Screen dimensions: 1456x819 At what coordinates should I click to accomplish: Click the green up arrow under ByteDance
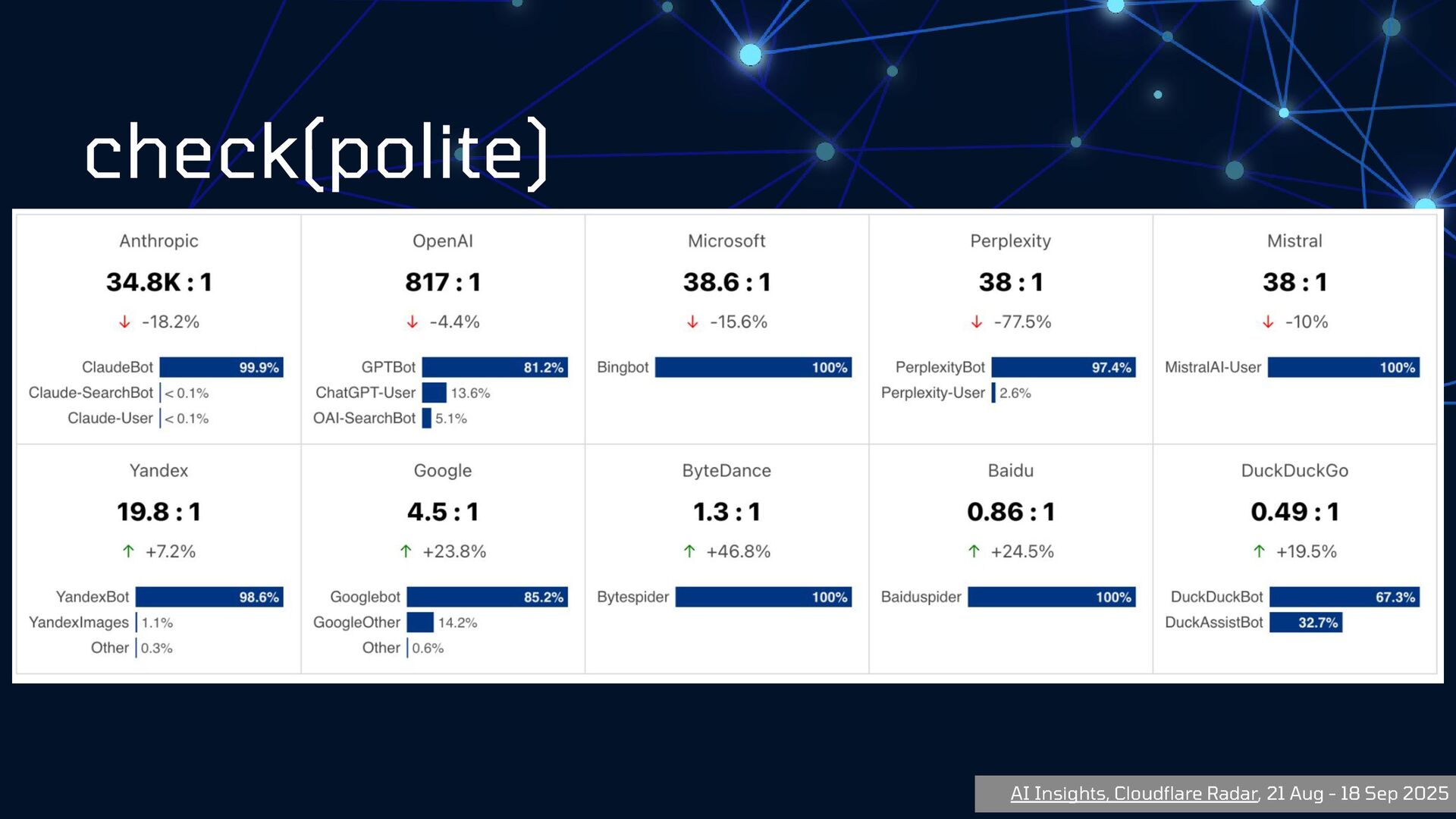[689, 551]
